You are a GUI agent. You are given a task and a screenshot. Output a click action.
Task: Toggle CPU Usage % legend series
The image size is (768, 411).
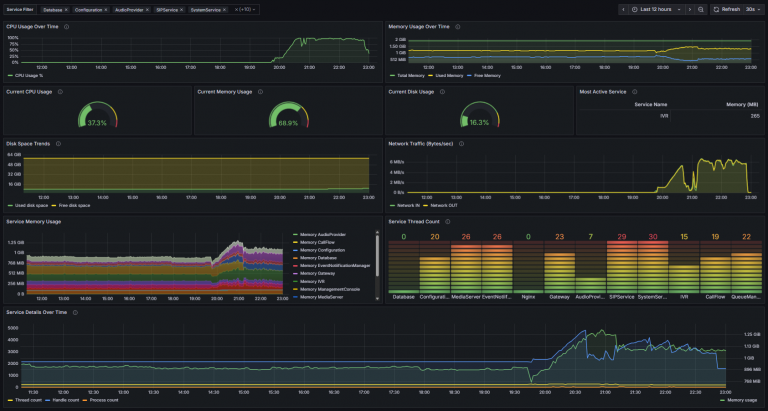point(25,75)
